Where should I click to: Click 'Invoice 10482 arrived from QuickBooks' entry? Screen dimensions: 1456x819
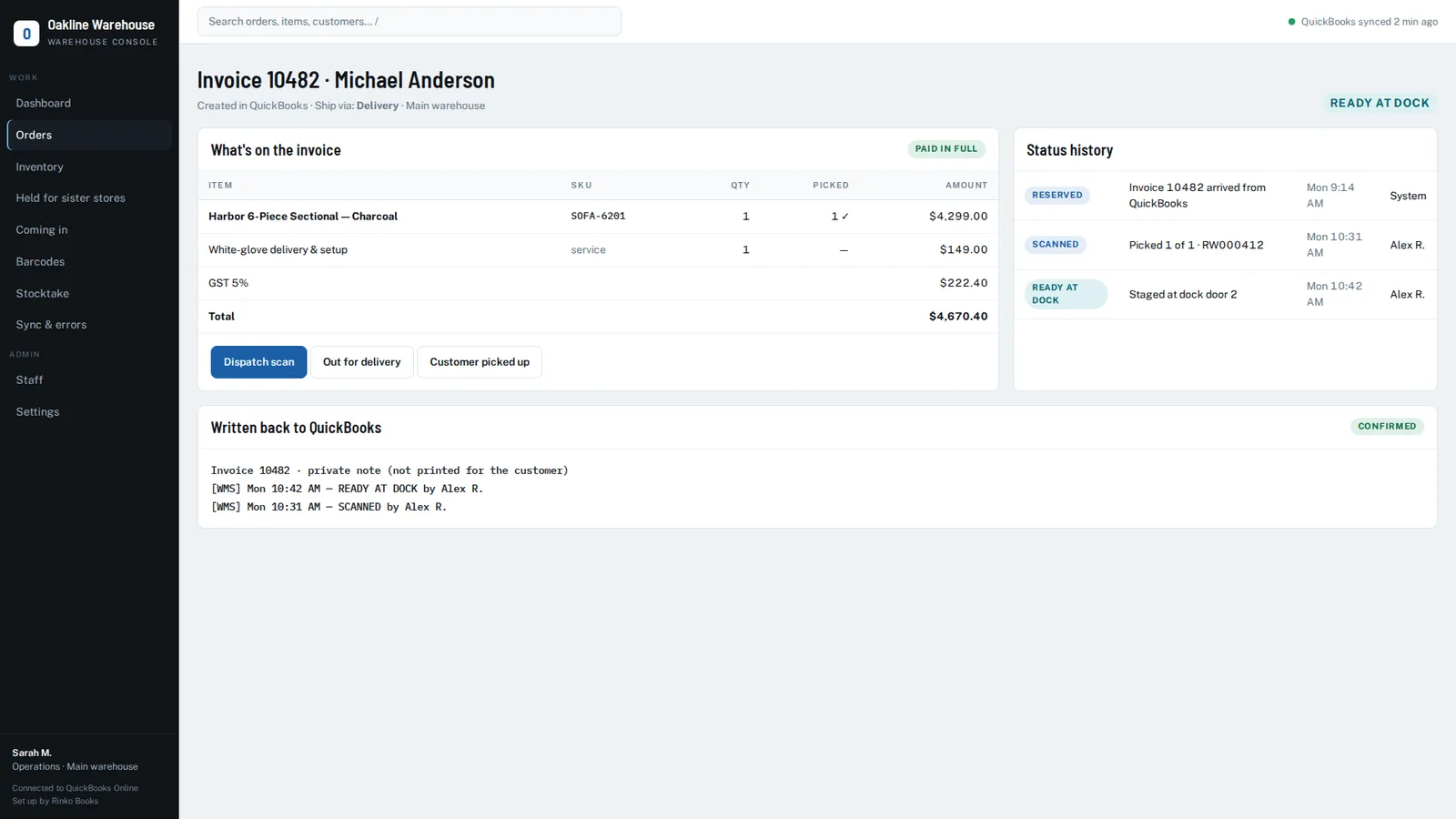(1198, 196)
